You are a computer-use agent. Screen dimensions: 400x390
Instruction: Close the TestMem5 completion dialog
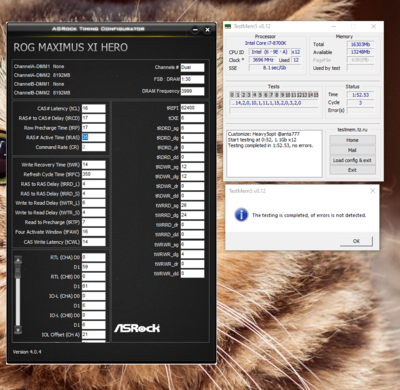pos(373,191)
